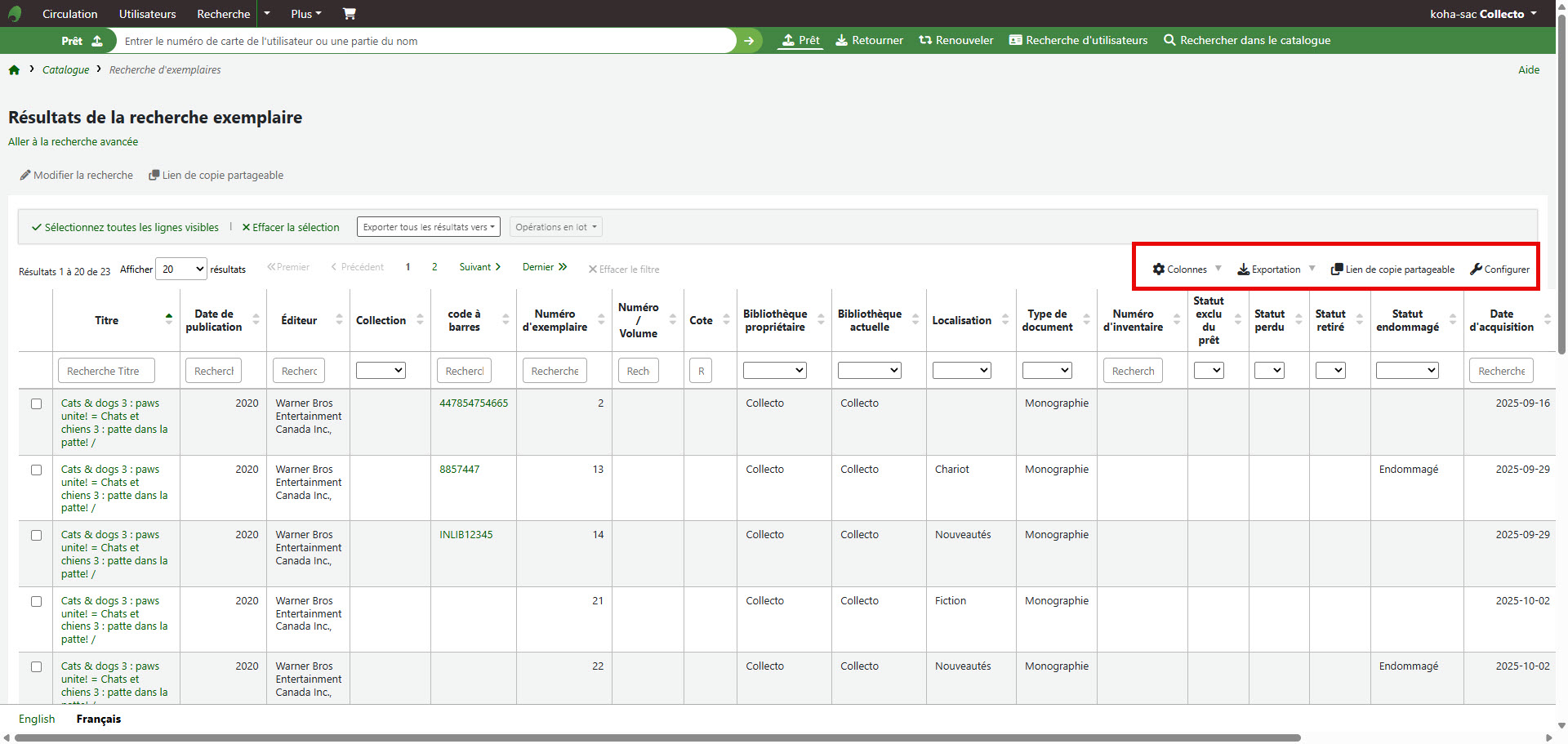Go to Aller à la recherche avancée
Viewport: 1568px width, 744px height.
coord(73,142)
